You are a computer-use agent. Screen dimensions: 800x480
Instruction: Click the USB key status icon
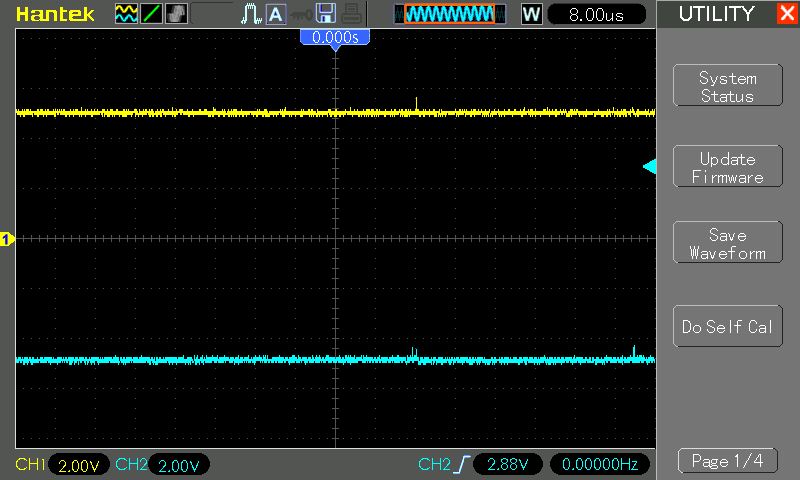300,14
